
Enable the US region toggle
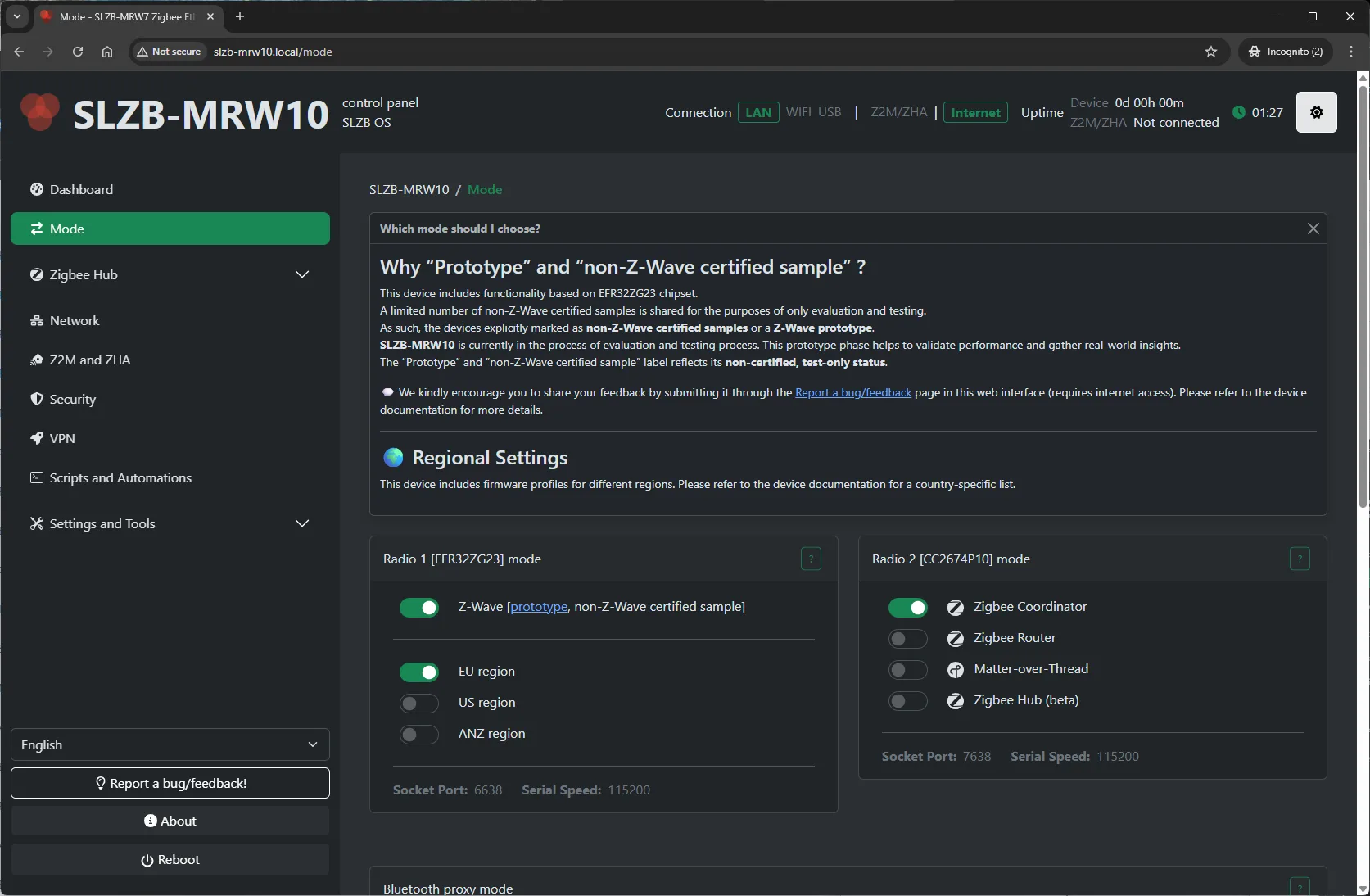pyautogui.click(x=419, y=704)
